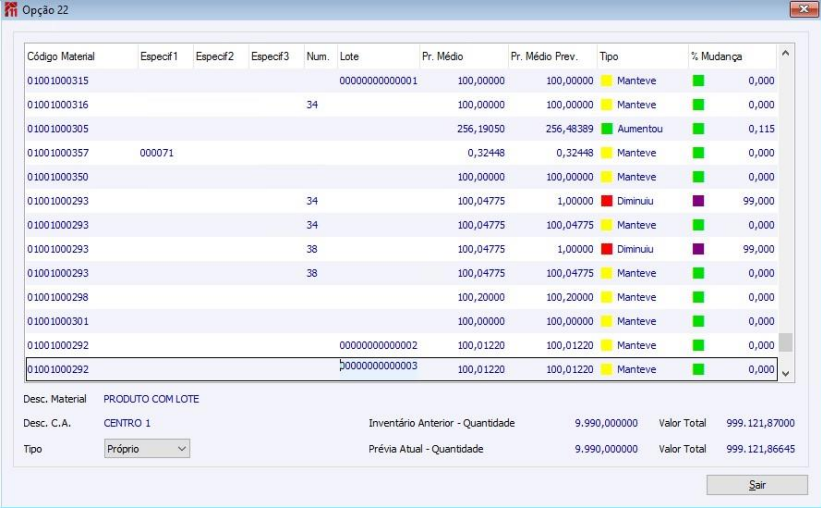Select material code 01001000301
821x508 pixels.
[58, 322]
